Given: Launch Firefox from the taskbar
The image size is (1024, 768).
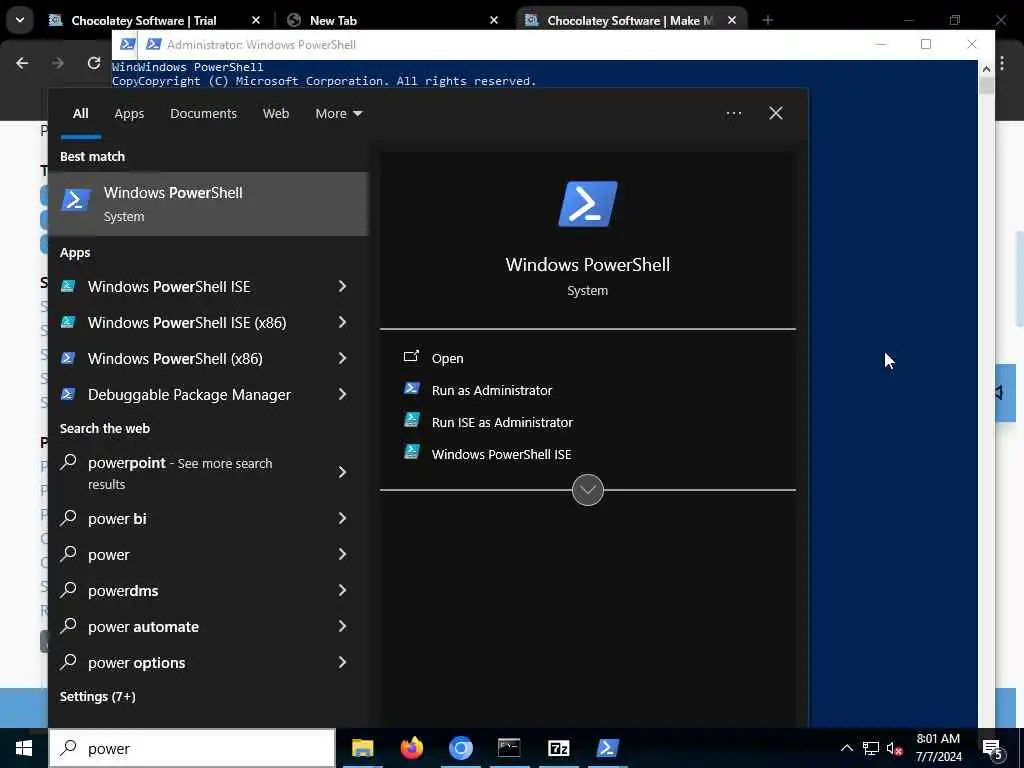Looking at the screenshot, I should [411, 748].
